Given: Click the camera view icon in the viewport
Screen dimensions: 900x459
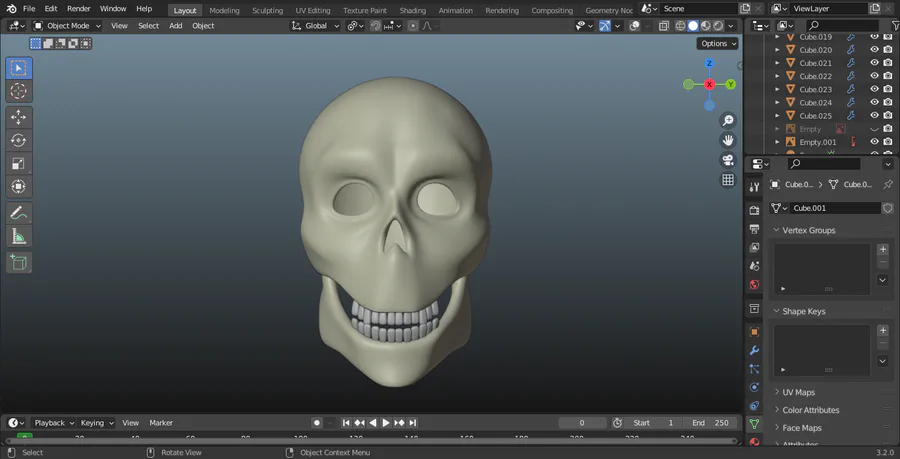Looking at the screenshot, I should 728,160.
